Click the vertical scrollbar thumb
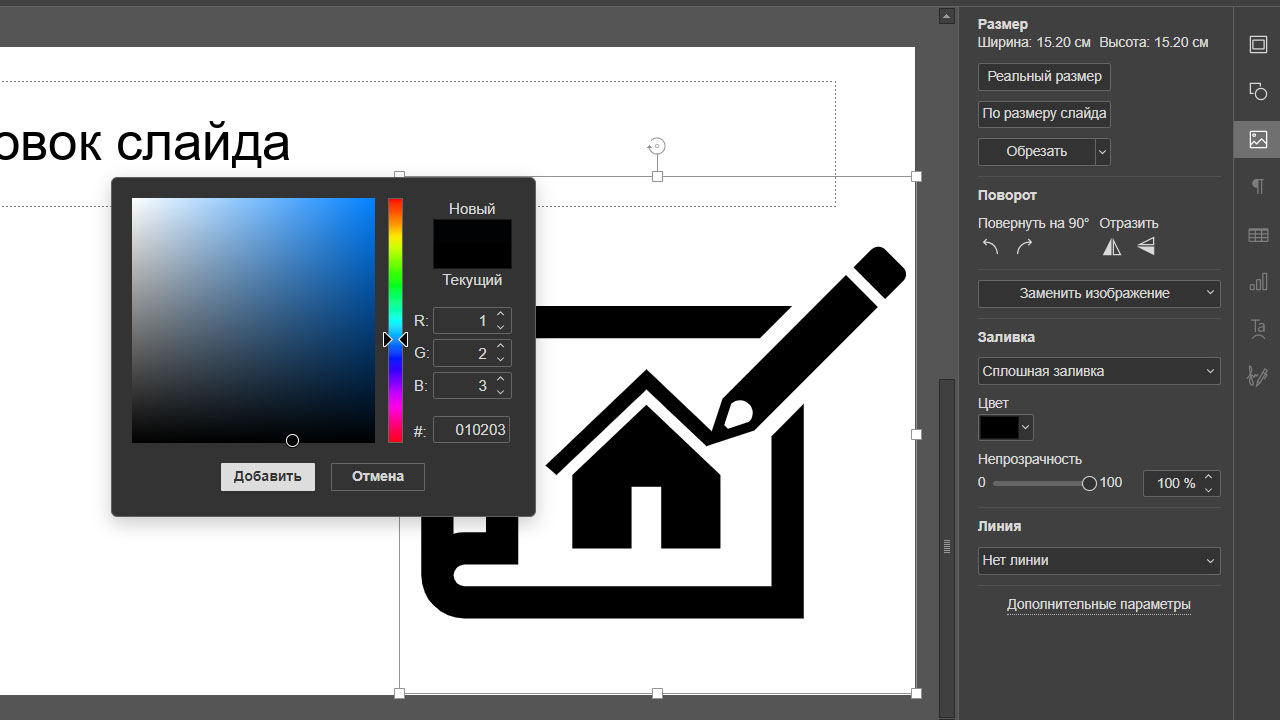 [x=946, y=545]
